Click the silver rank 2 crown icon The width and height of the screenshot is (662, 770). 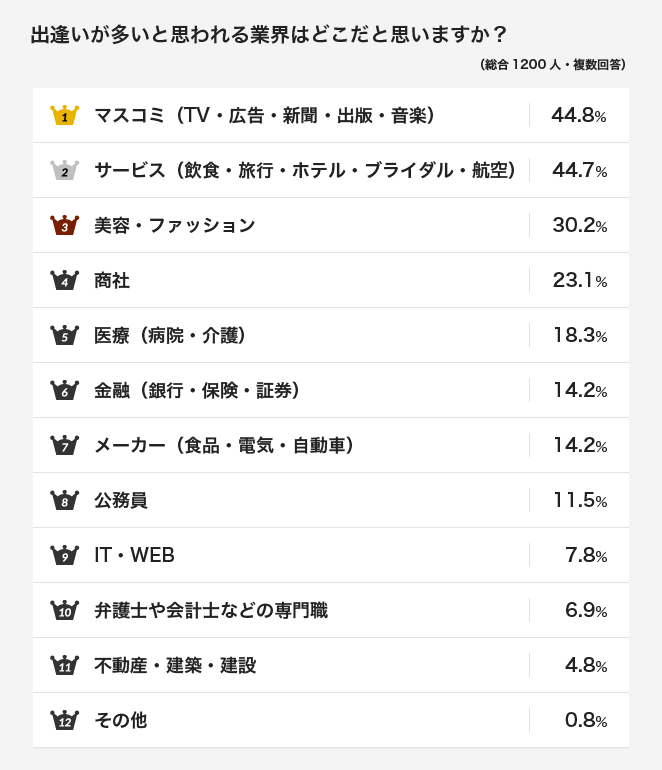click(x=64, y=170)
